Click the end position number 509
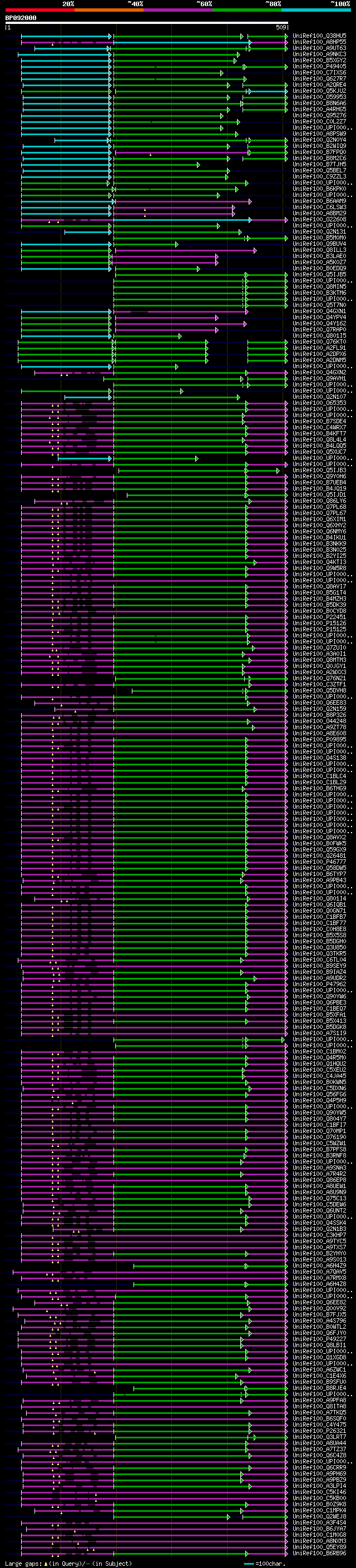This screenshot has height=1568, width=356. (281, 27)
